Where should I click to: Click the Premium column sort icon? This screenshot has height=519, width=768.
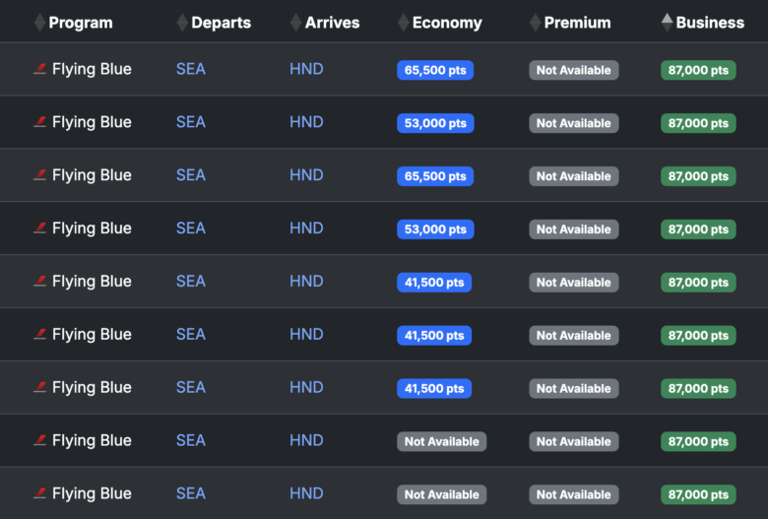point(535,23)
